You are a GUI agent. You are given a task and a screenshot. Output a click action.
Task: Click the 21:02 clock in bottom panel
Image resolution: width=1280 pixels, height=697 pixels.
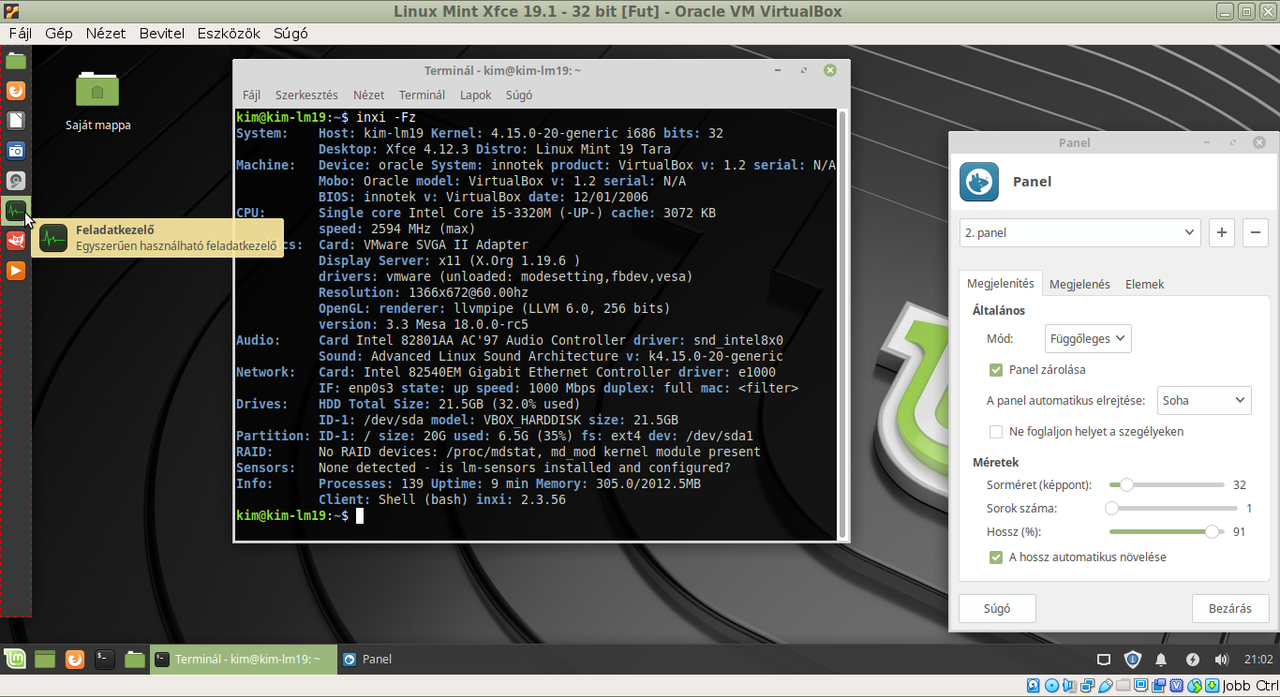[x=1258, y=660]
